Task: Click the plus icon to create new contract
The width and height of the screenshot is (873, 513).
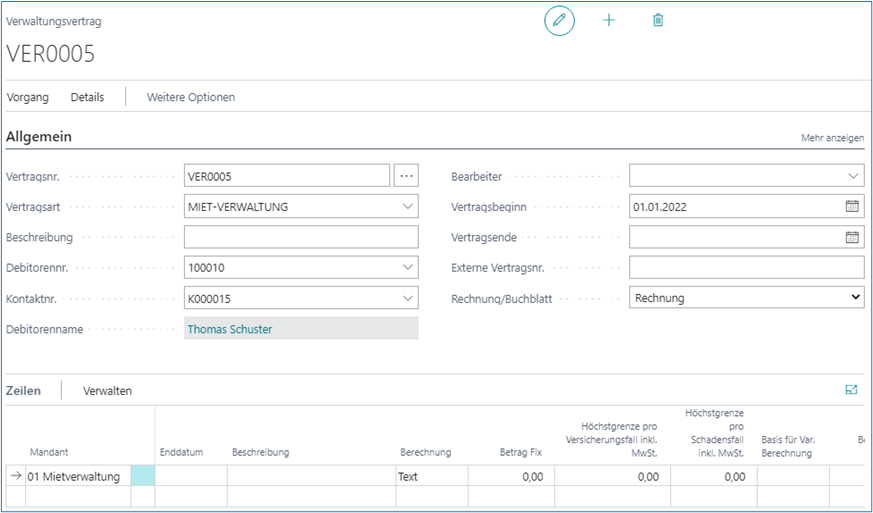Action: coord(609,20)
